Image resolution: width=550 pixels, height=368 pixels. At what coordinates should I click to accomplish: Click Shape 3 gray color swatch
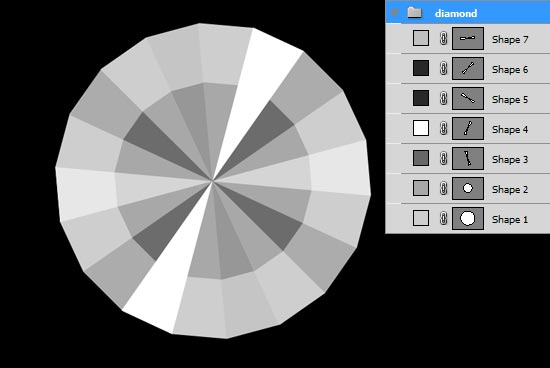click(421, 158)
